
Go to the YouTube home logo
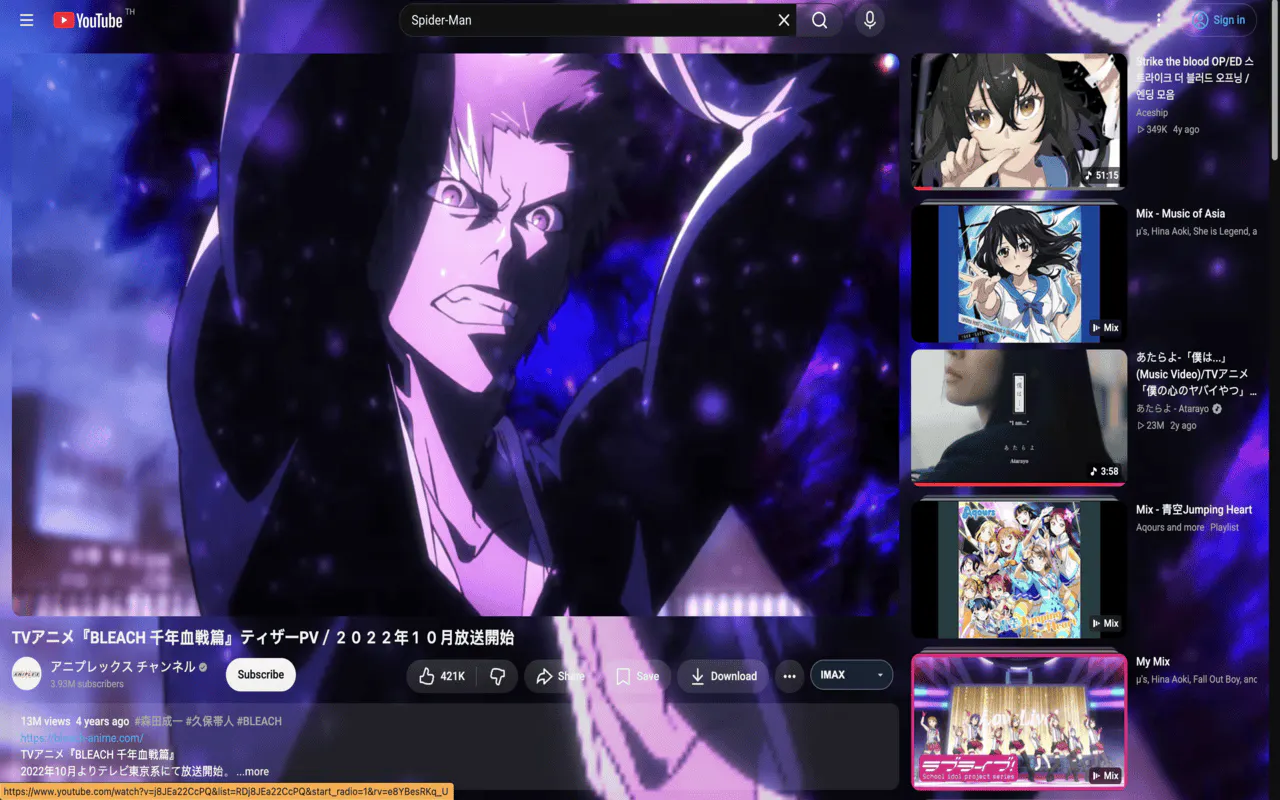pos(88,20)
